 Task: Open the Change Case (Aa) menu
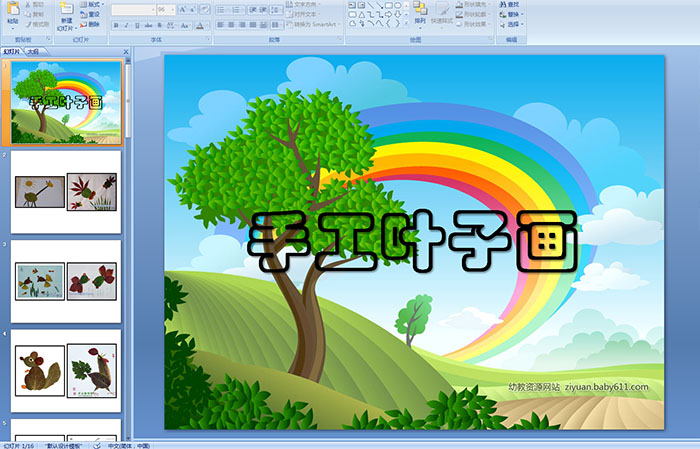(185, 25)
